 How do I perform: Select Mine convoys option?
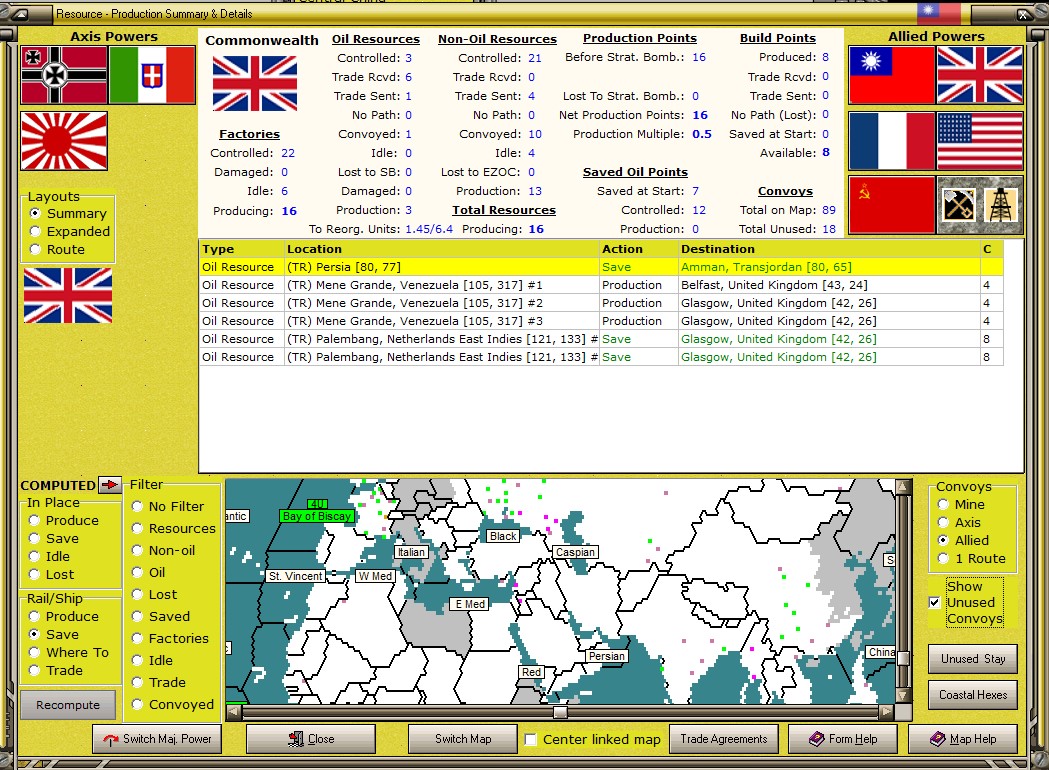click(961, 504)
